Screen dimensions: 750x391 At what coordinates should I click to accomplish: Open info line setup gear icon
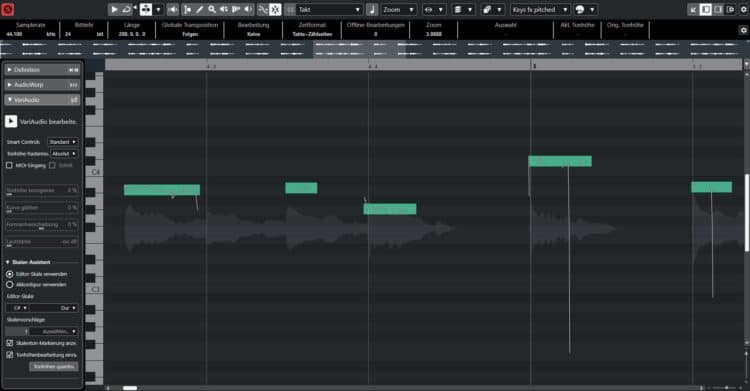743,30
